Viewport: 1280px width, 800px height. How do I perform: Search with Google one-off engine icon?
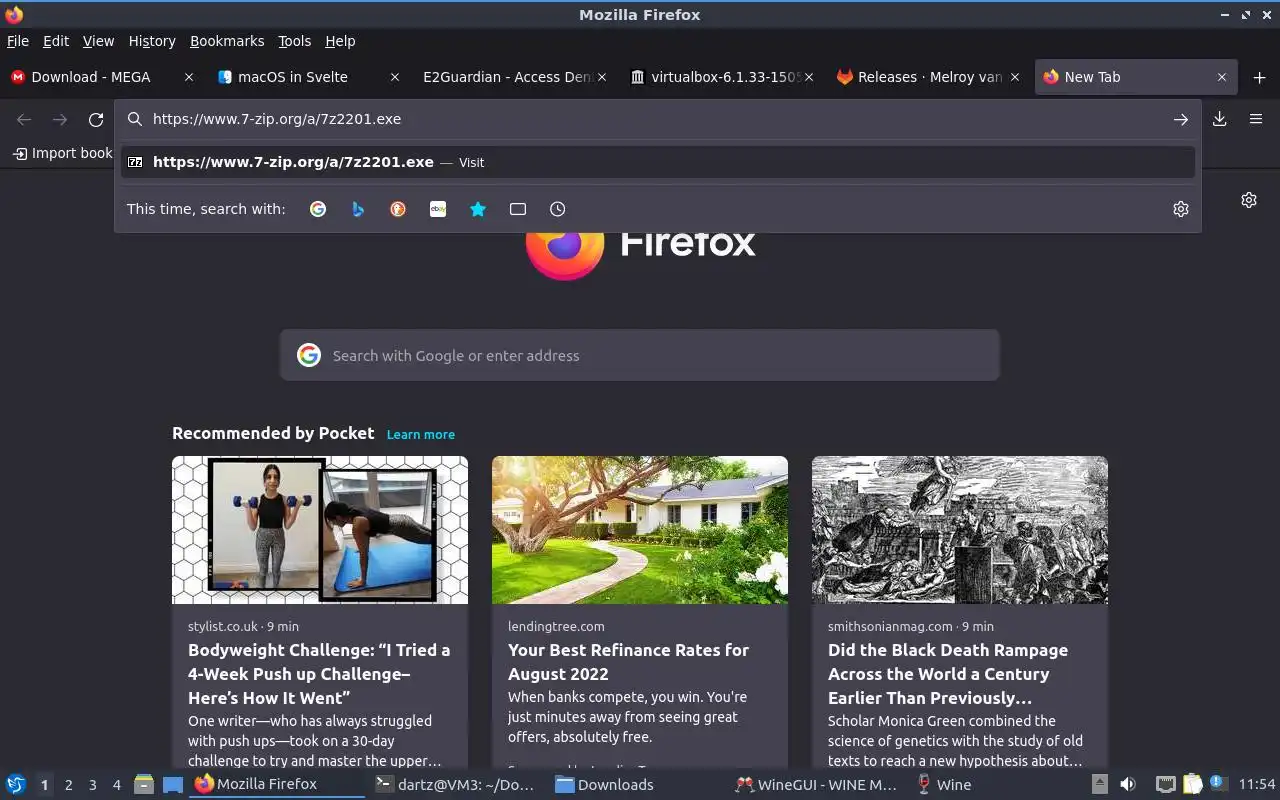[x=318, y=209]
